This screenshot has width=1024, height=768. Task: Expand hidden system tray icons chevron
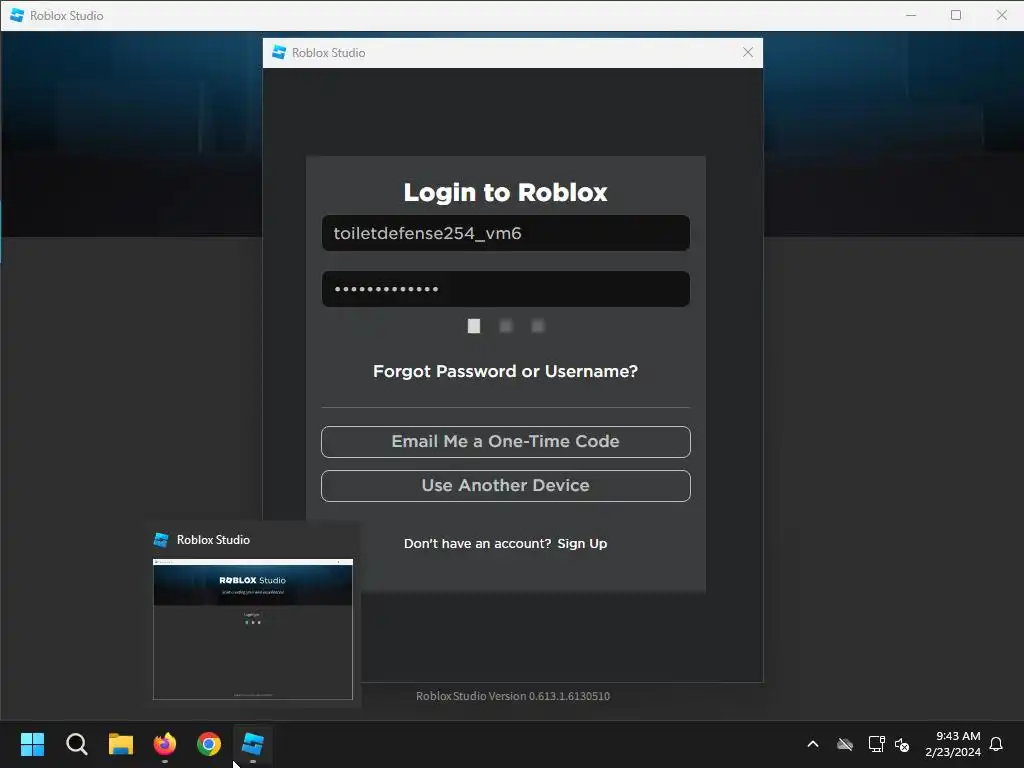pyautogui.click(x=813, y=744)
